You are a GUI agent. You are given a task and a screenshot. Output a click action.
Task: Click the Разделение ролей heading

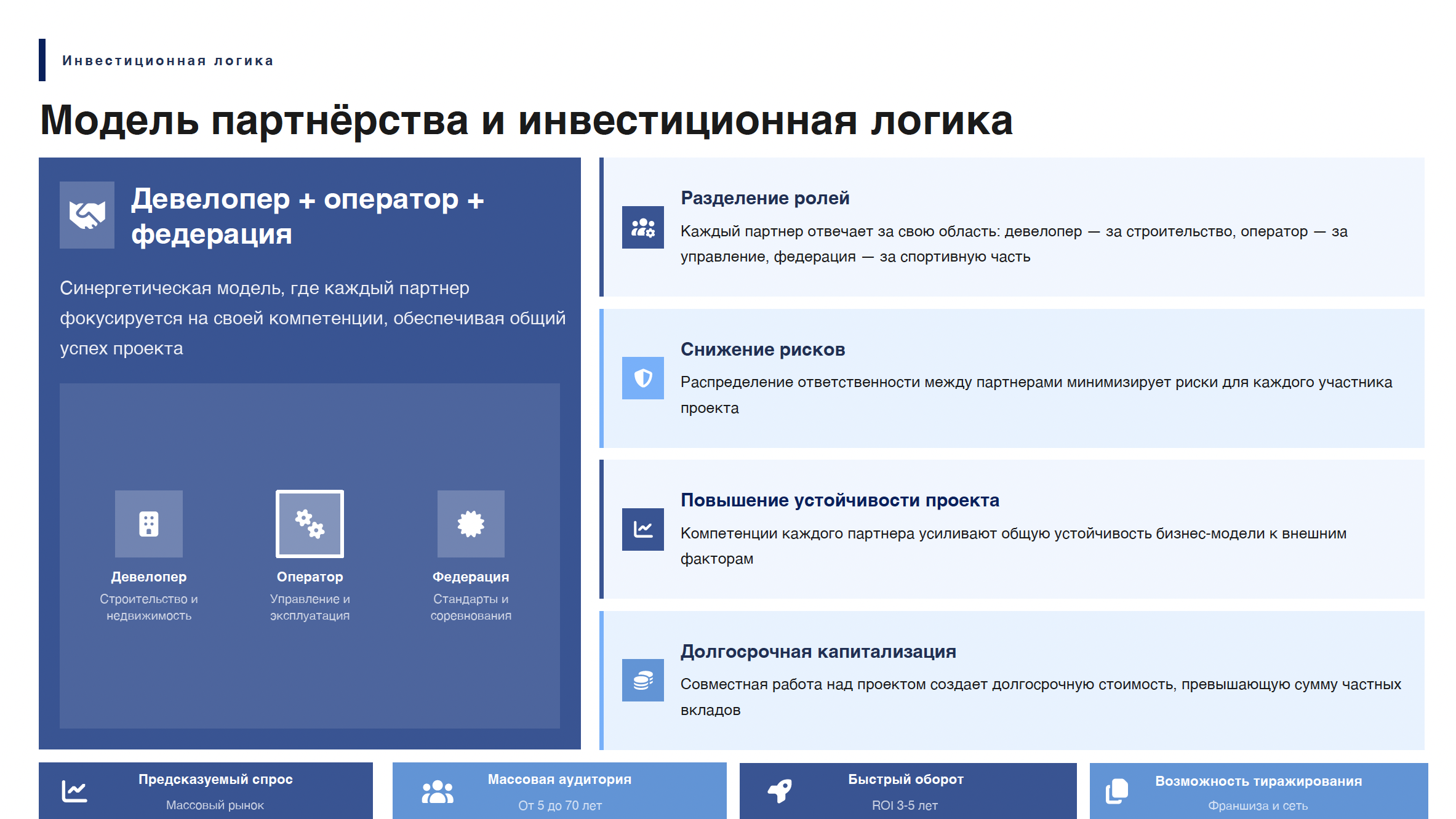coord(764,198)
